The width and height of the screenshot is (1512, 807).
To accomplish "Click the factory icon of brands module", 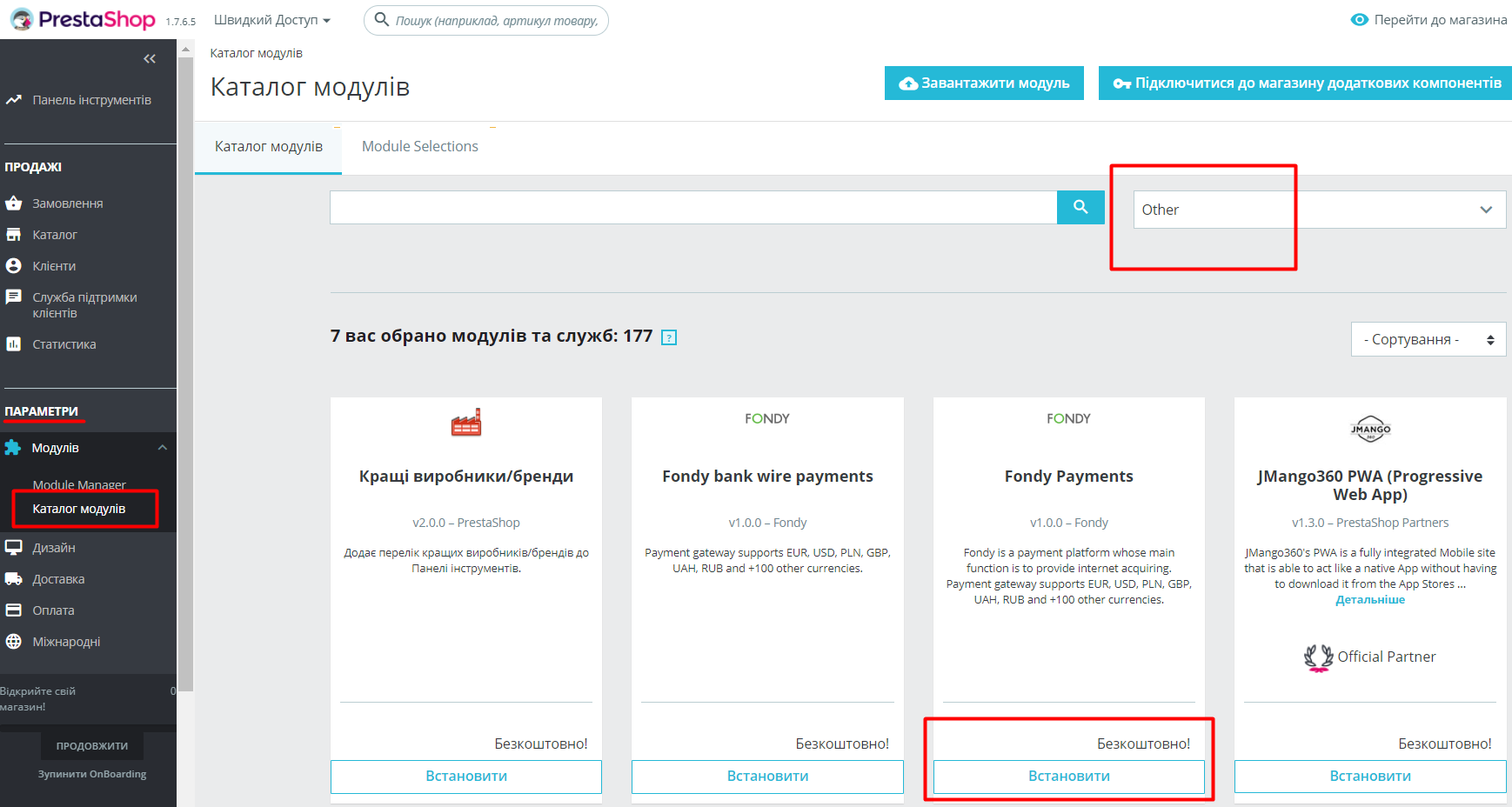I will 466,423.
